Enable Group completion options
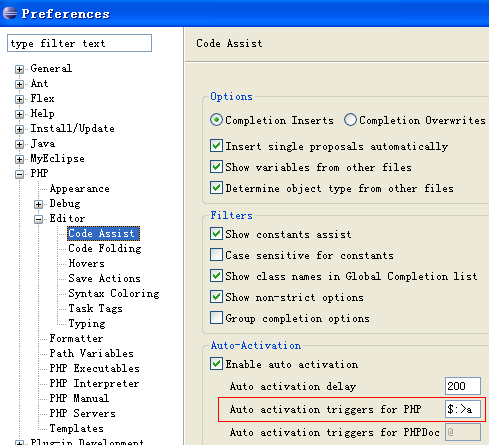The image size is (489, 445). click(x=217, y=318)
